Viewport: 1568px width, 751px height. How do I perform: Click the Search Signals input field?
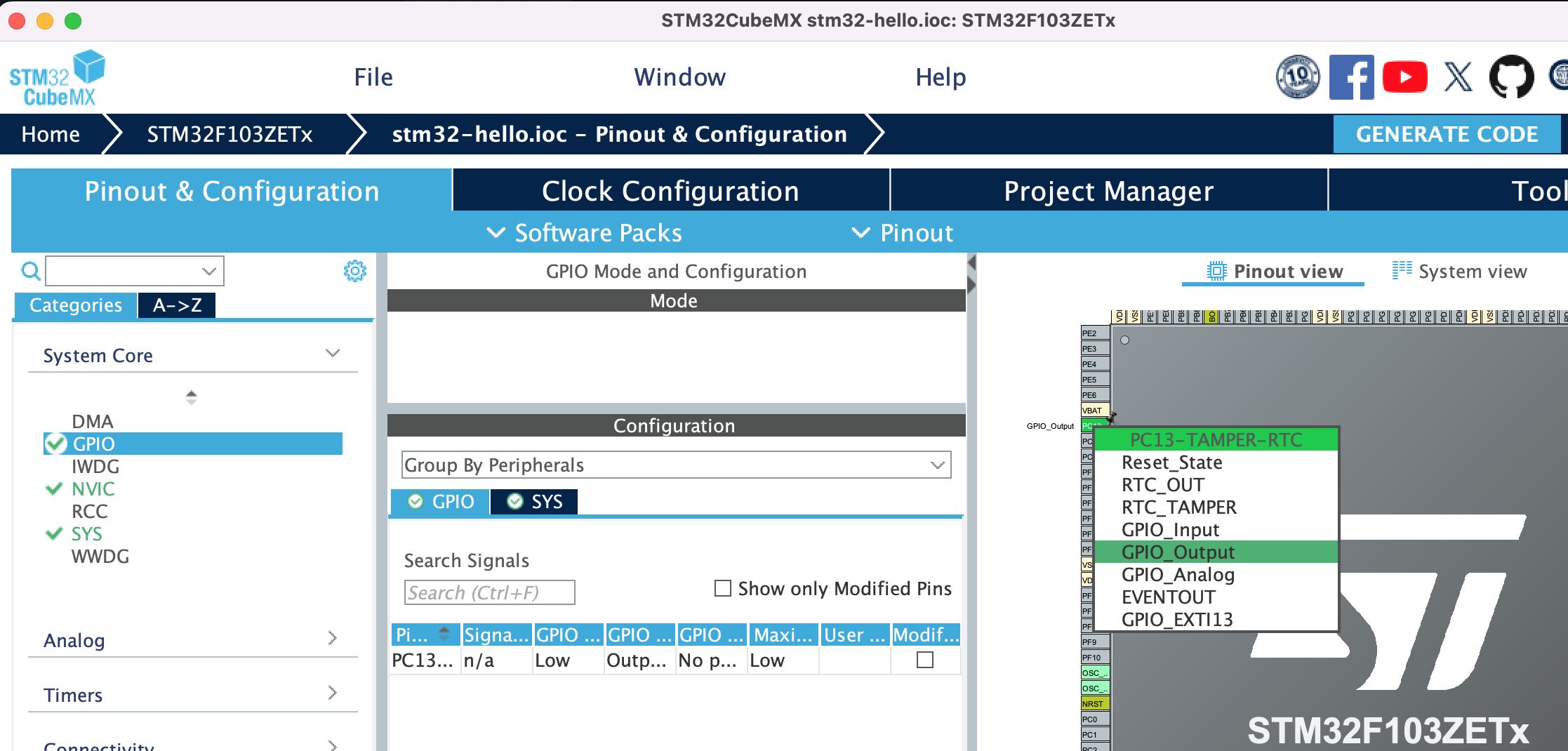coord(489,593)
